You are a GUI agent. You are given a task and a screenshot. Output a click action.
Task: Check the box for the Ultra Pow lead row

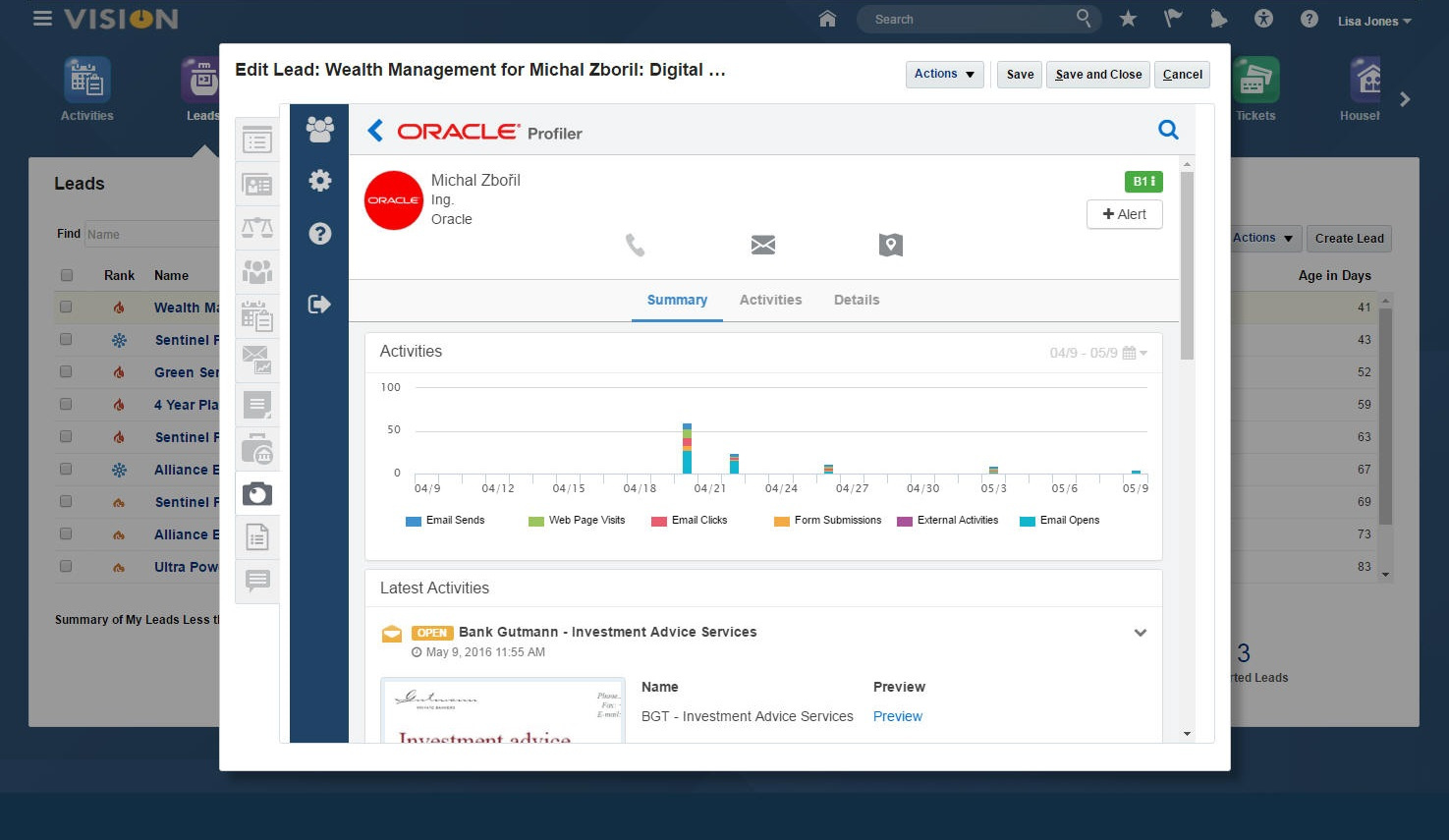[66, 567]
